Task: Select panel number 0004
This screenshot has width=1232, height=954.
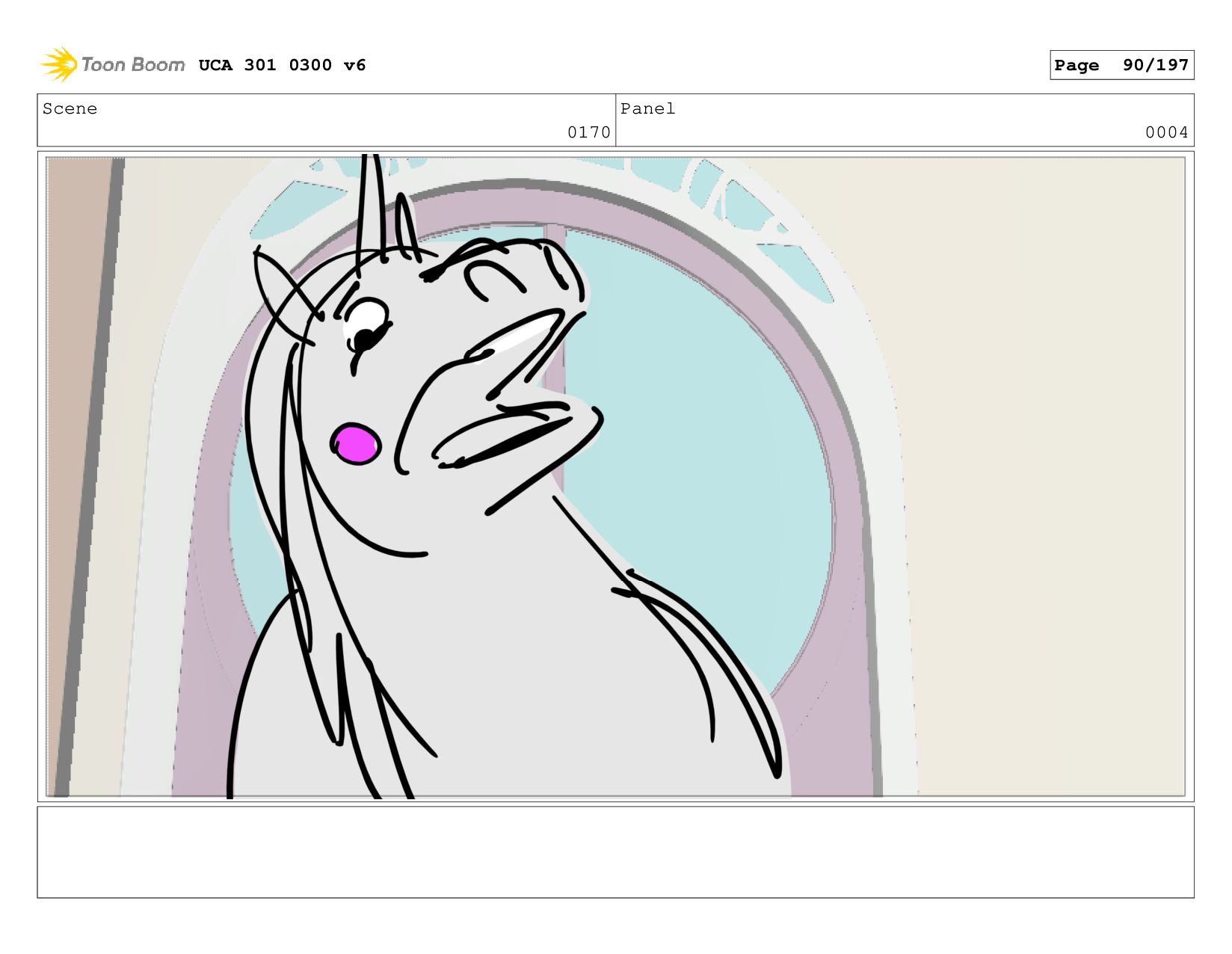Action: coord(1167,132)
